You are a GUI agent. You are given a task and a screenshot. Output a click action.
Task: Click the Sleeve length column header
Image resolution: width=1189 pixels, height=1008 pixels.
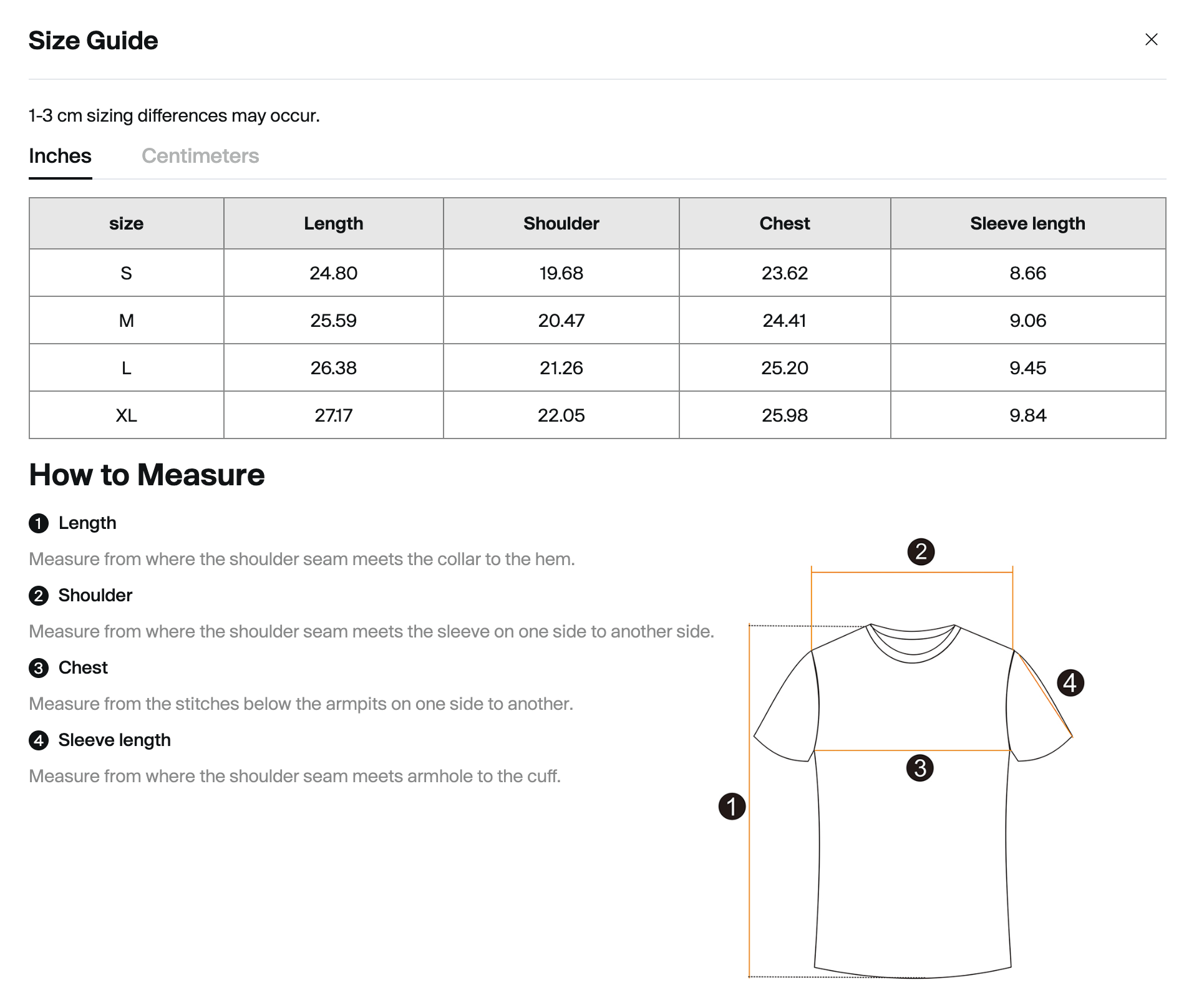point(1027,223)
